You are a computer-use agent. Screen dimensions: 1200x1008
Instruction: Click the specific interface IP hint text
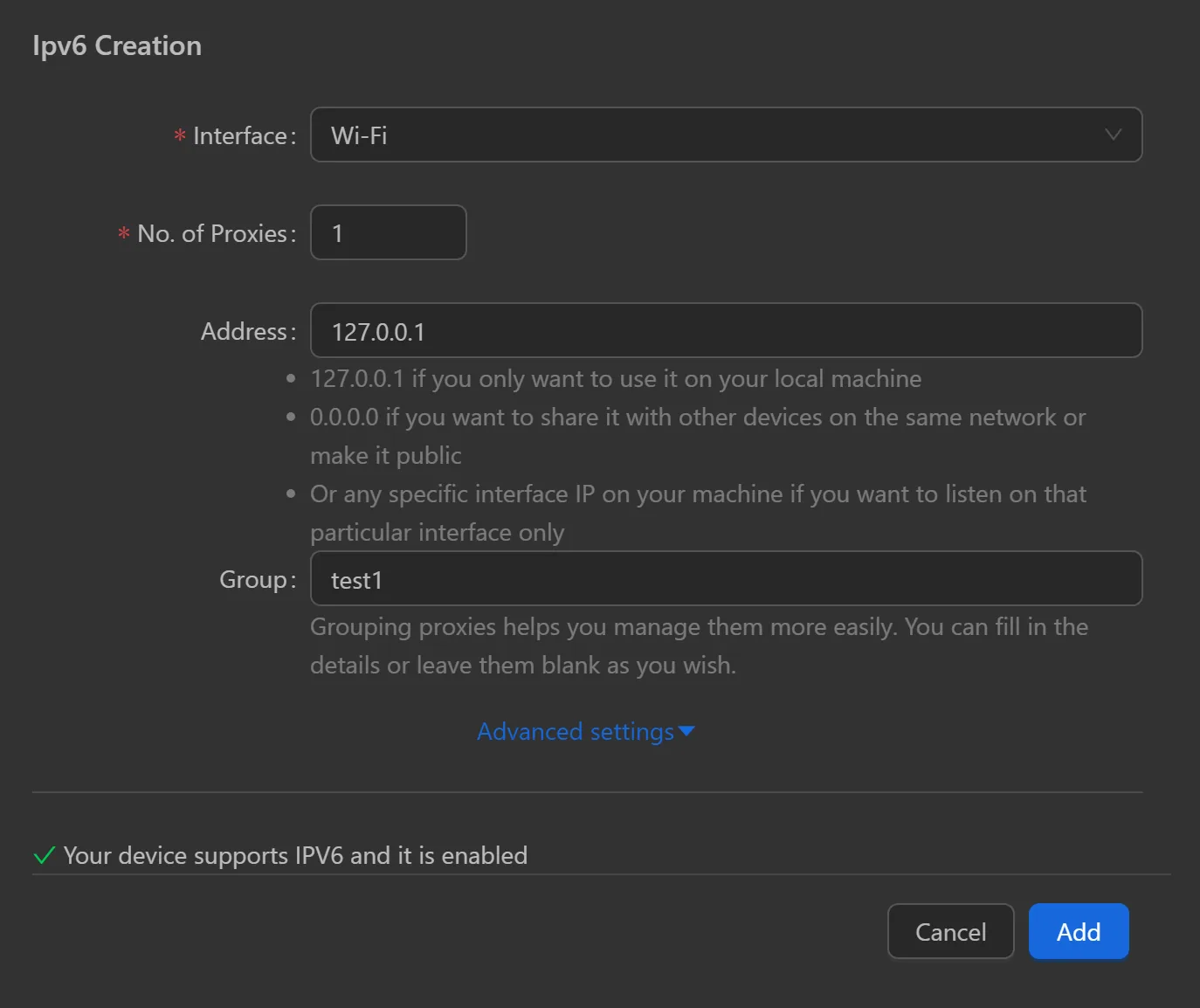(697, 494)
